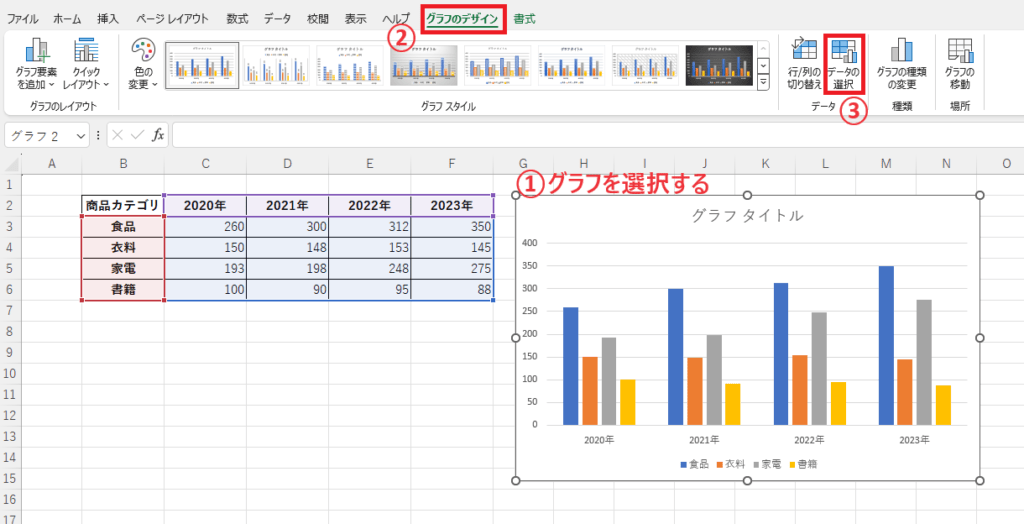Open the Change Colors (色の変更) palette
The height and width of the screenshot is (524, 1024).
coord(142,64)
